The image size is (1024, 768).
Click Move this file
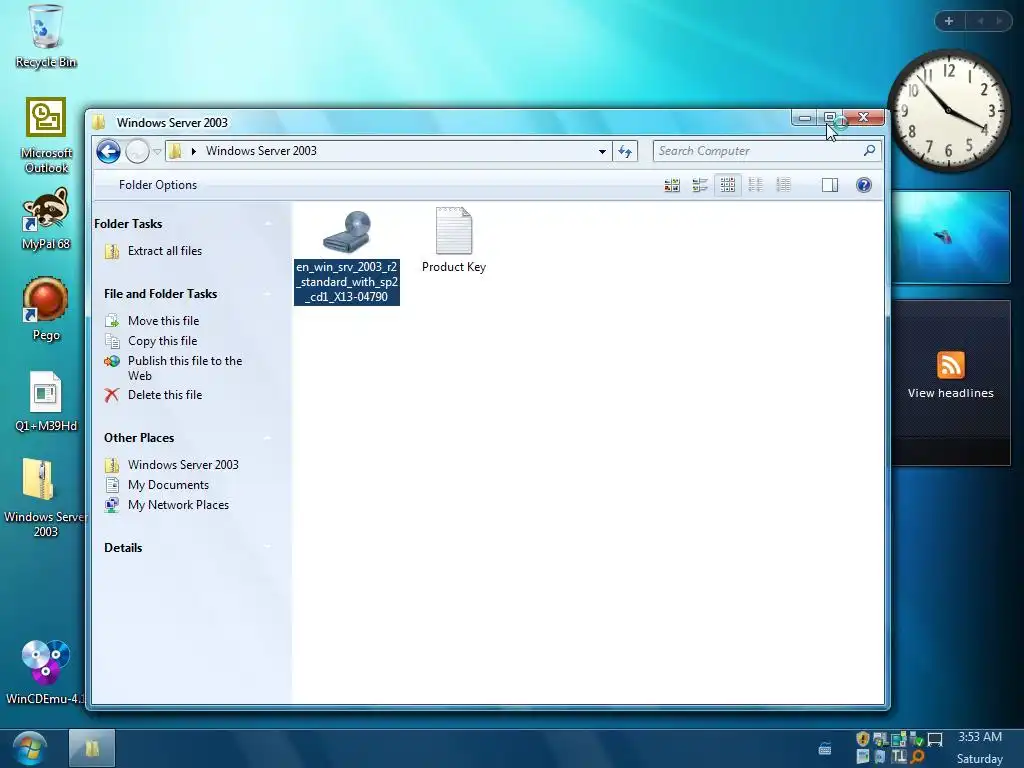(x=163, y=321)
